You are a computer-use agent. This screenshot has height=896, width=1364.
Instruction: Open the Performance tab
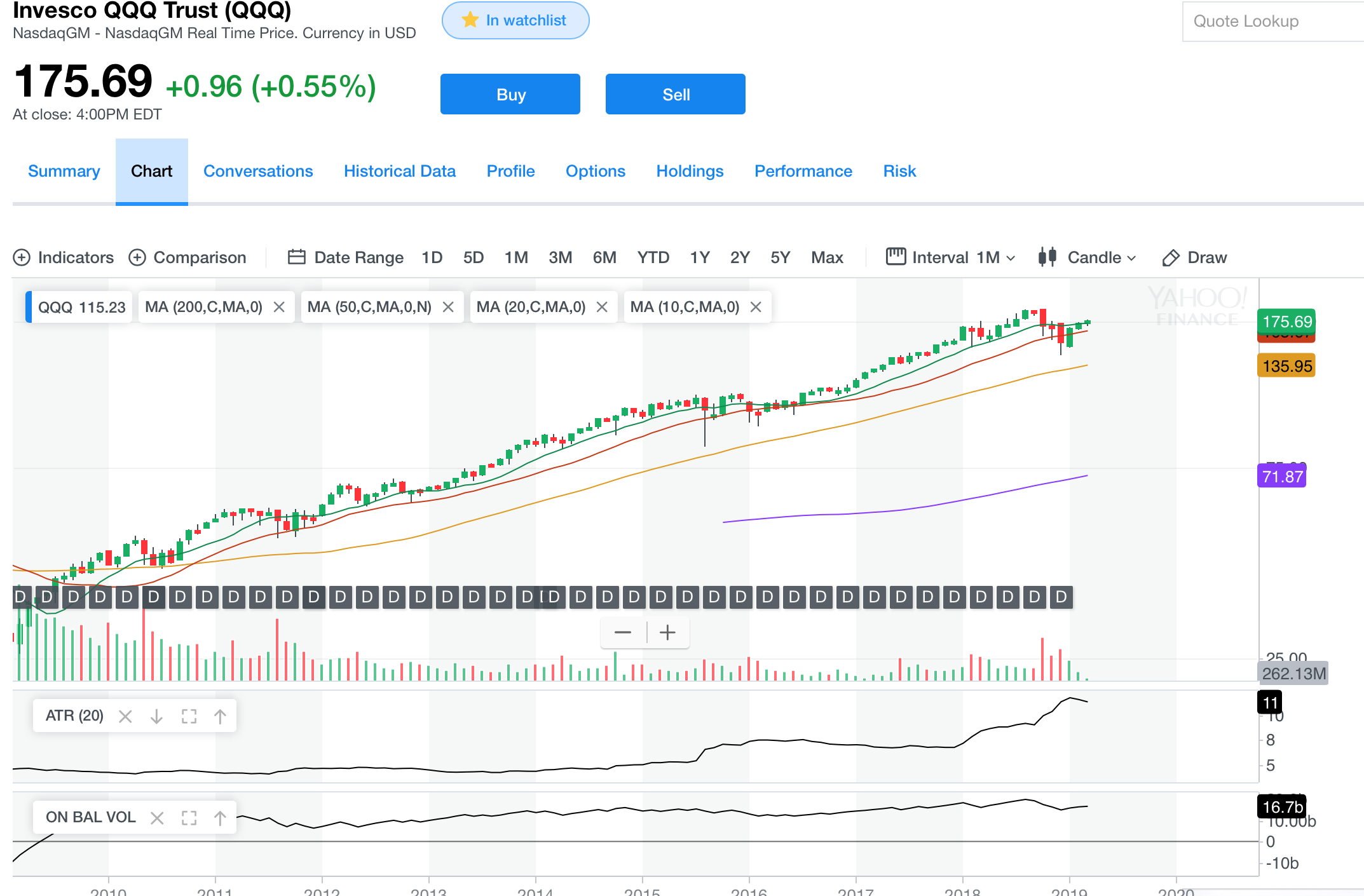(803, 171)
